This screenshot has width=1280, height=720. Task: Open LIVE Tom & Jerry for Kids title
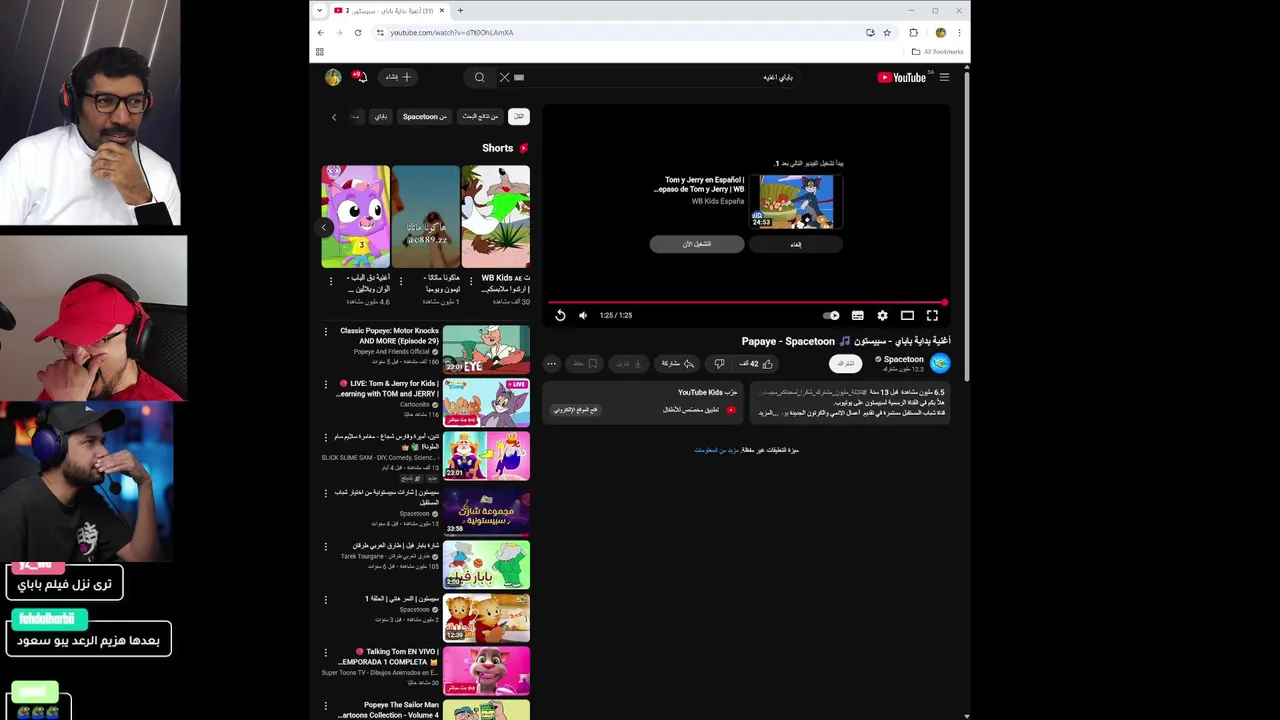click(389, 389)
